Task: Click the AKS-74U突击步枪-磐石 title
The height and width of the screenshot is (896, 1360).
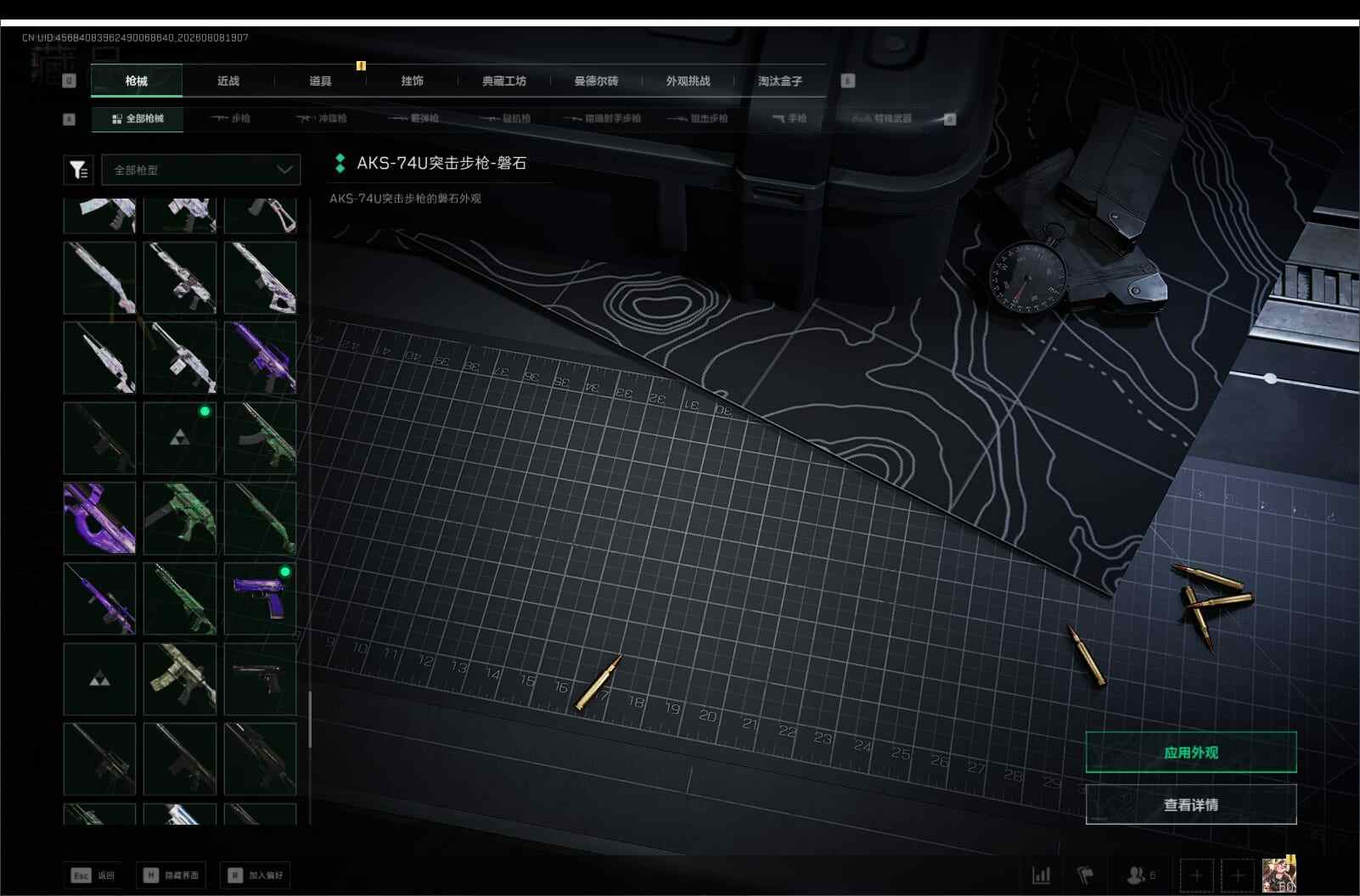Action: point(441,163)
